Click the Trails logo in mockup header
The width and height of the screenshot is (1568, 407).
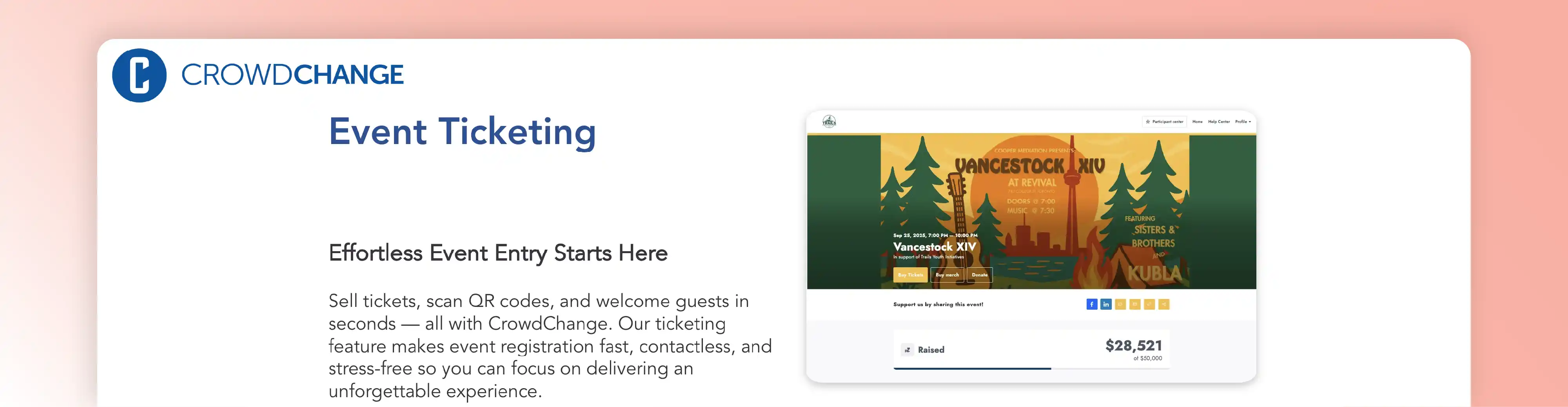[829, 121]
